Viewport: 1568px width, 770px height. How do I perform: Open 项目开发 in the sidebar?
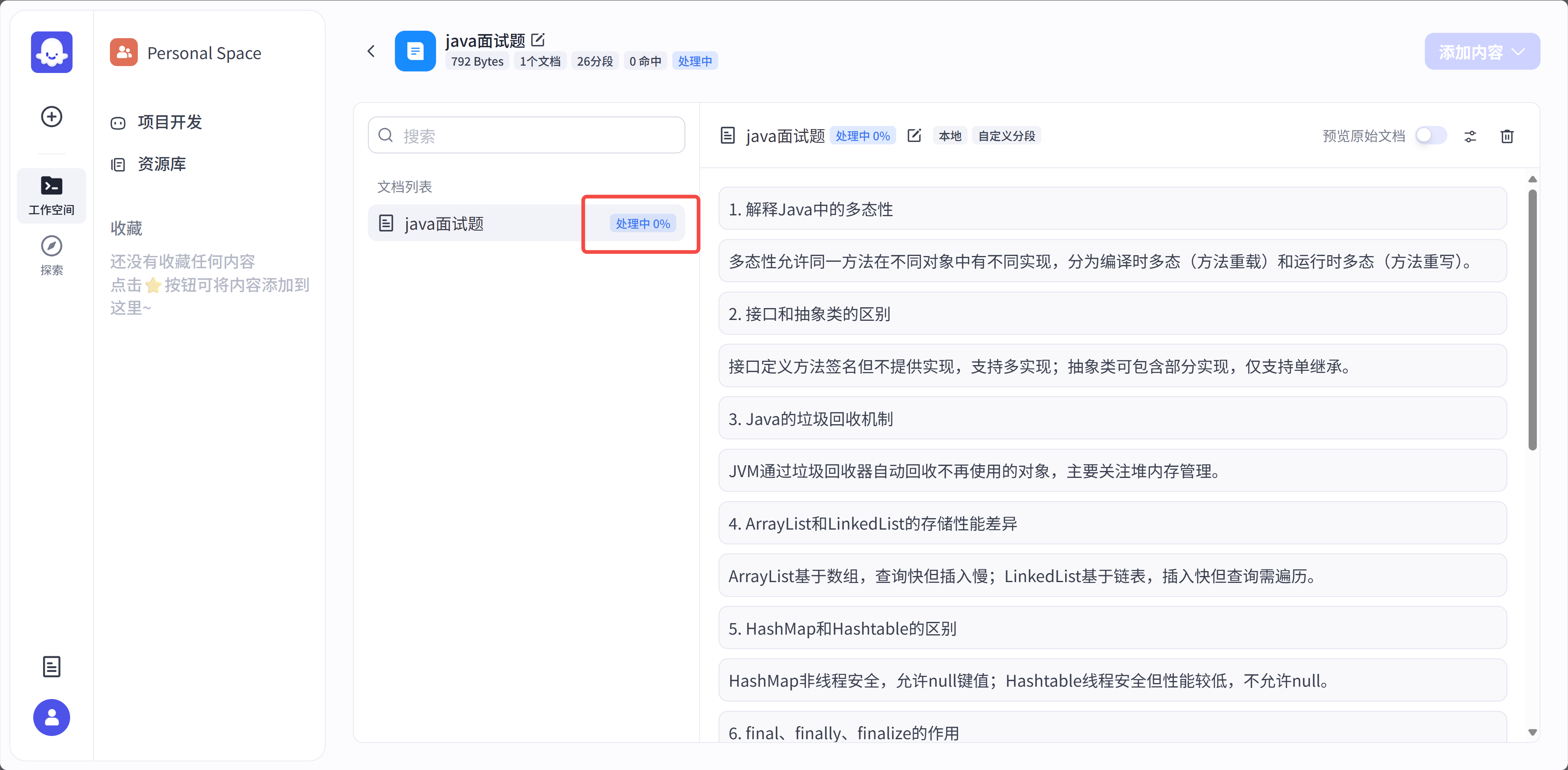tap(169, 122)
